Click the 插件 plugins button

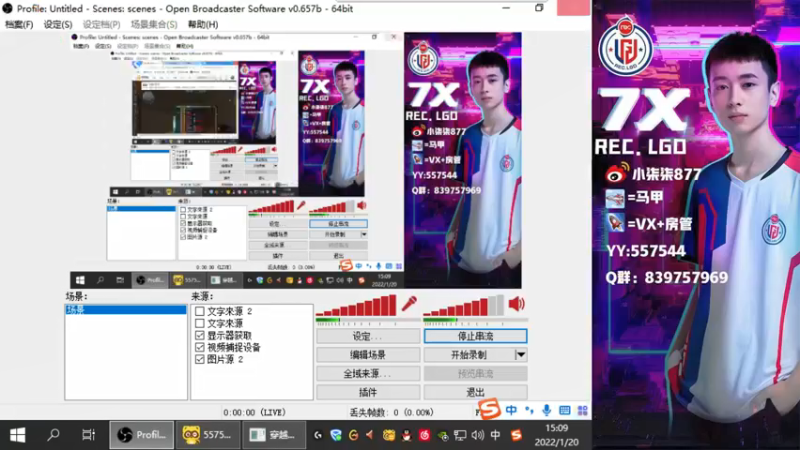(x=368, y=392)
